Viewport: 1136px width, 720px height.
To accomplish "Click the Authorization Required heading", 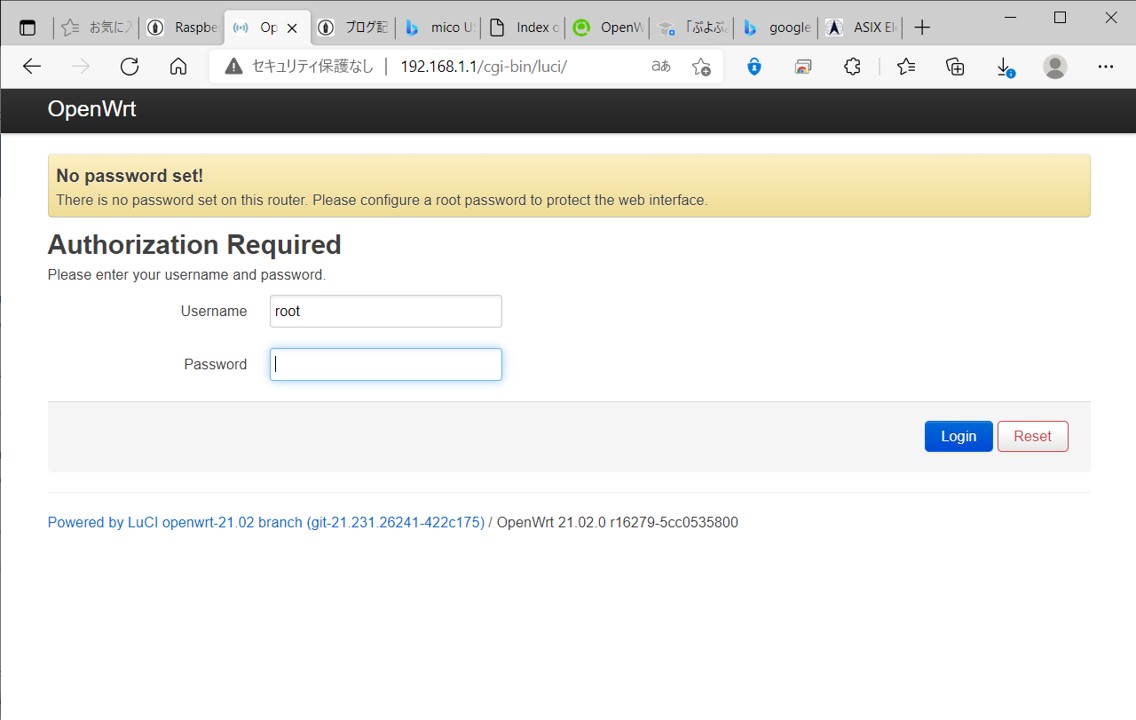I will point(194,245).
